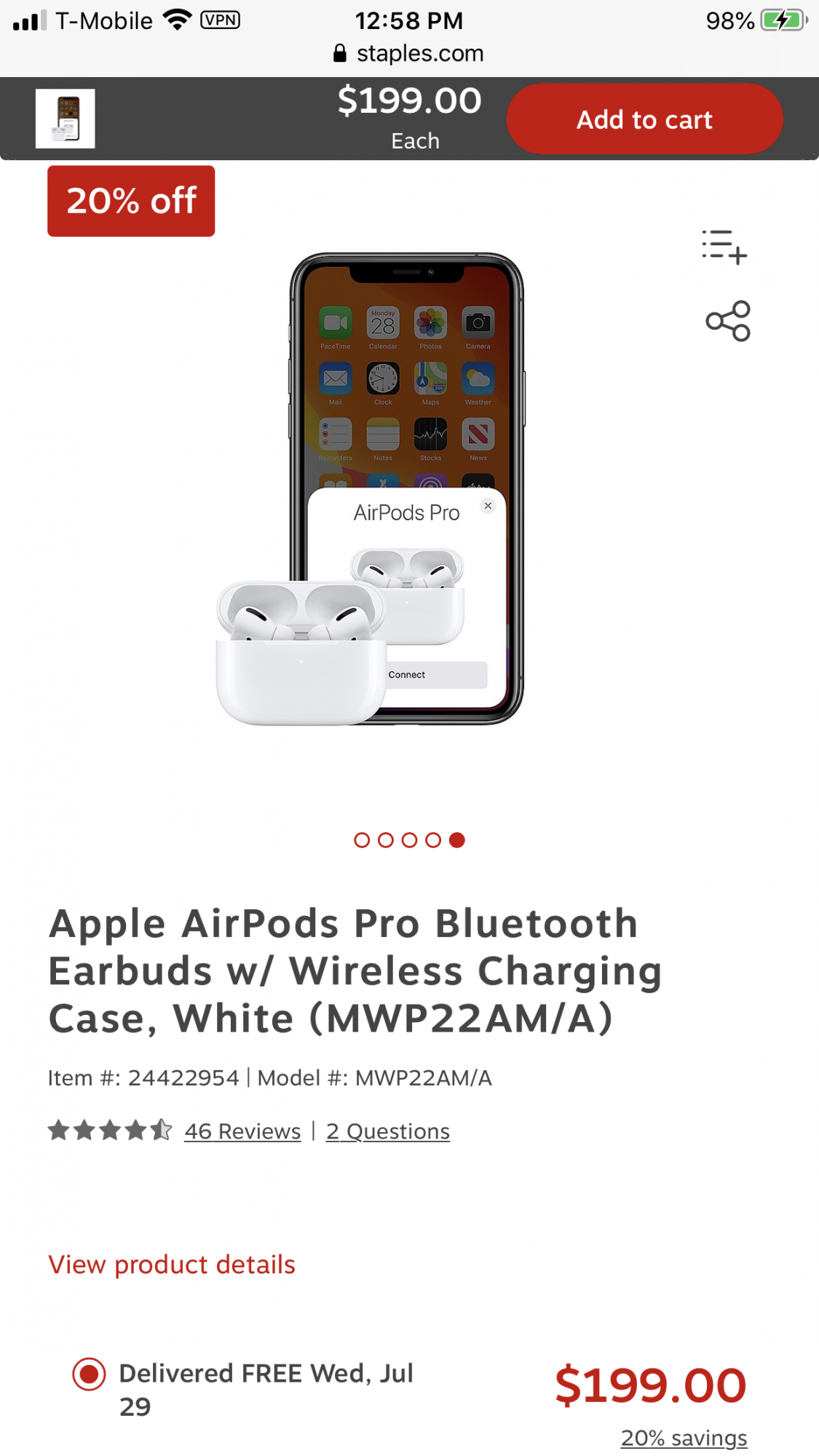Select the fourth image carousel dot
This screenshot has width=819, height=1456.
click(x=433, y=840)
